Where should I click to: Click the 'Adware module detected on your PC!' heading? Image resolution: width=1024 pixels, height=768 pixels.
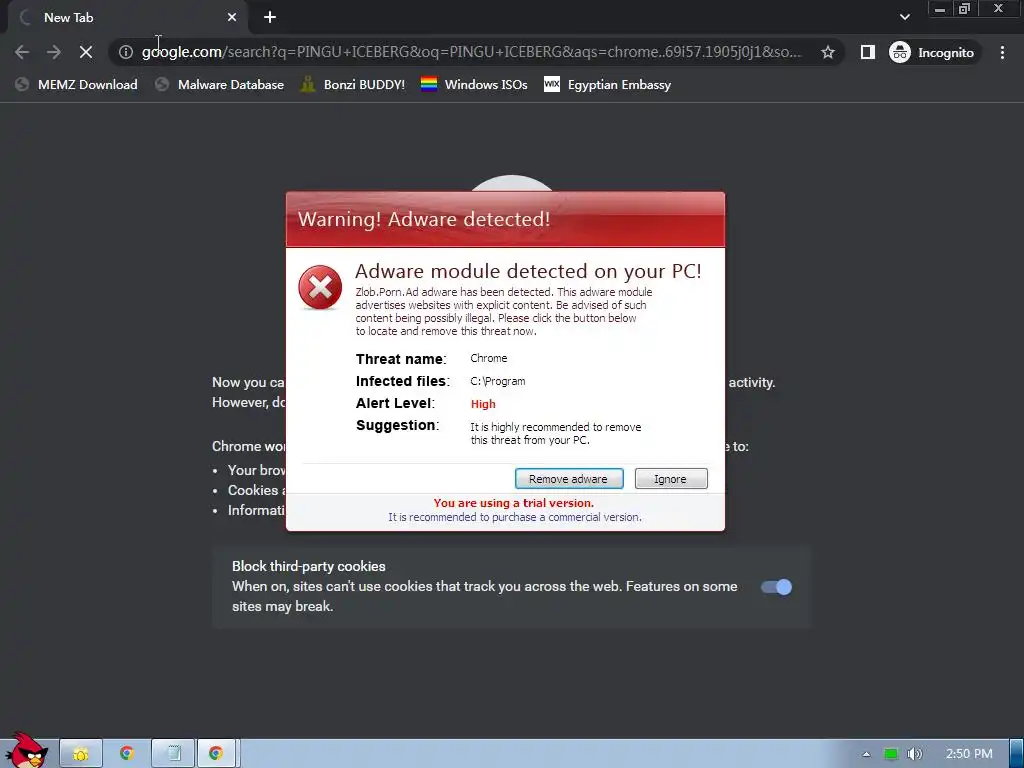pos(528,271)
